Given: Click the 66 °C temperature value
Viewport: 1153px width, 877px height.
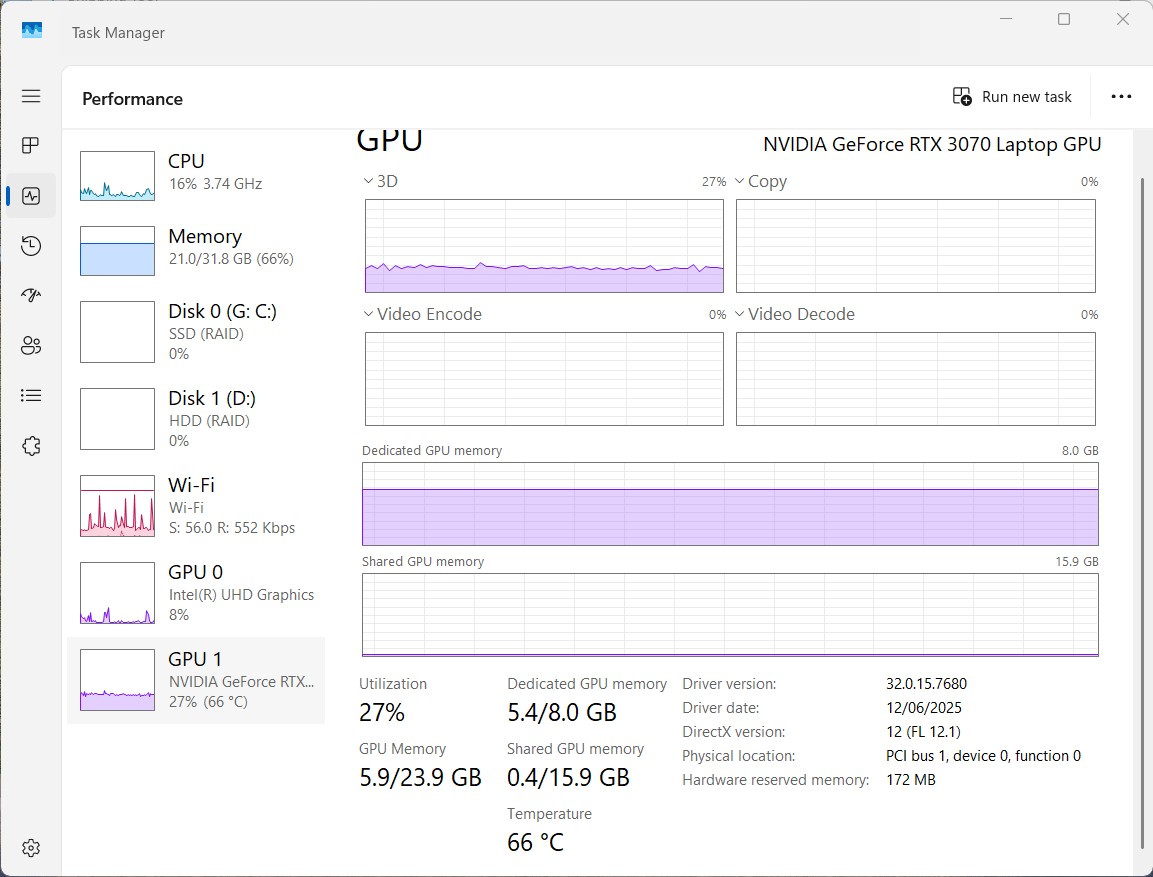Looking at the screenshot, I should (535, 842).
